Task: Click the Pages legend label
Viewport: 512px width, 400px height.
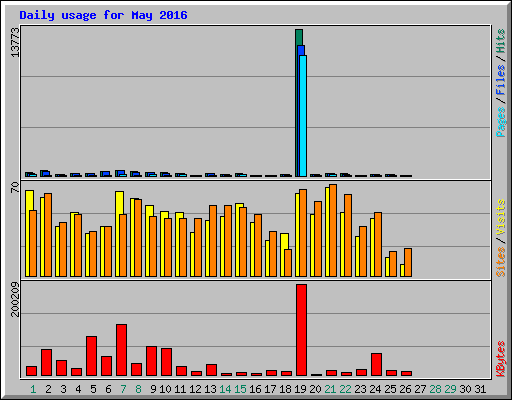Action: 501,122
